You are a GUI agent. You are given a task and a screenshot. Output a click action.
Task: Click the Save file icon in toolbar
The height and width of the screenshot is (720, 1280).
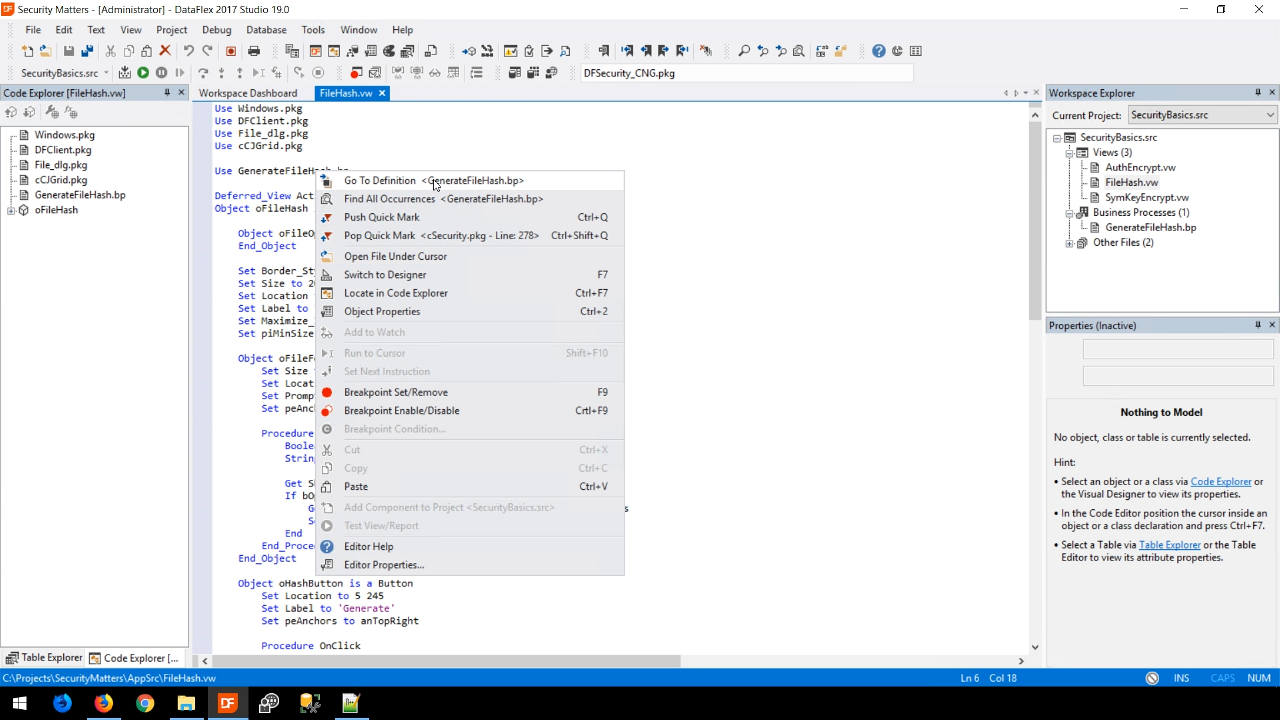tap(68, 51)
